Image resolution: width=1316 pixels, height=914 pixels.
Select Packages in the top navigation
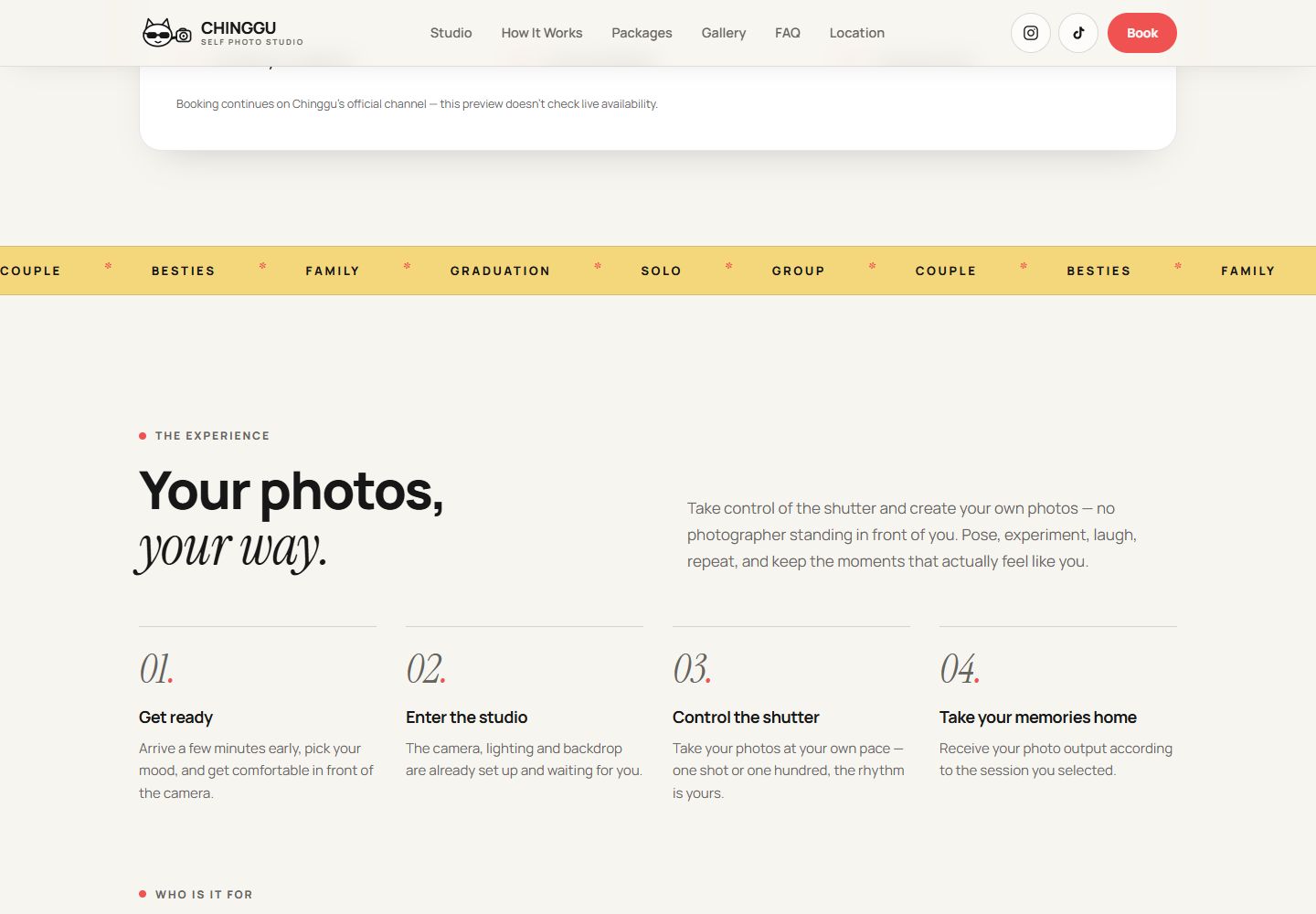642,33
